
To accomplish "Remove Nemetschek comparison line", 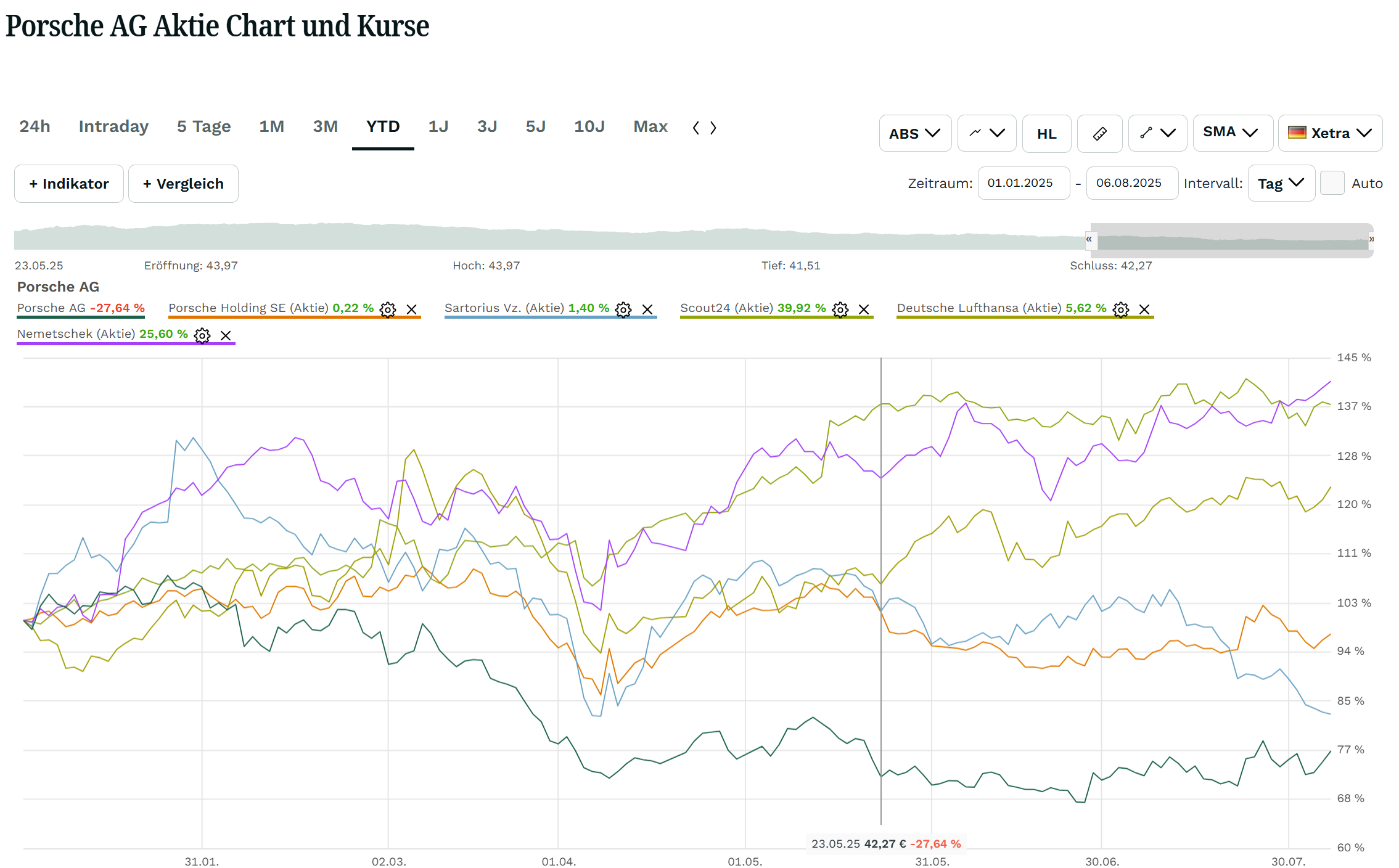I will (226, 335).
